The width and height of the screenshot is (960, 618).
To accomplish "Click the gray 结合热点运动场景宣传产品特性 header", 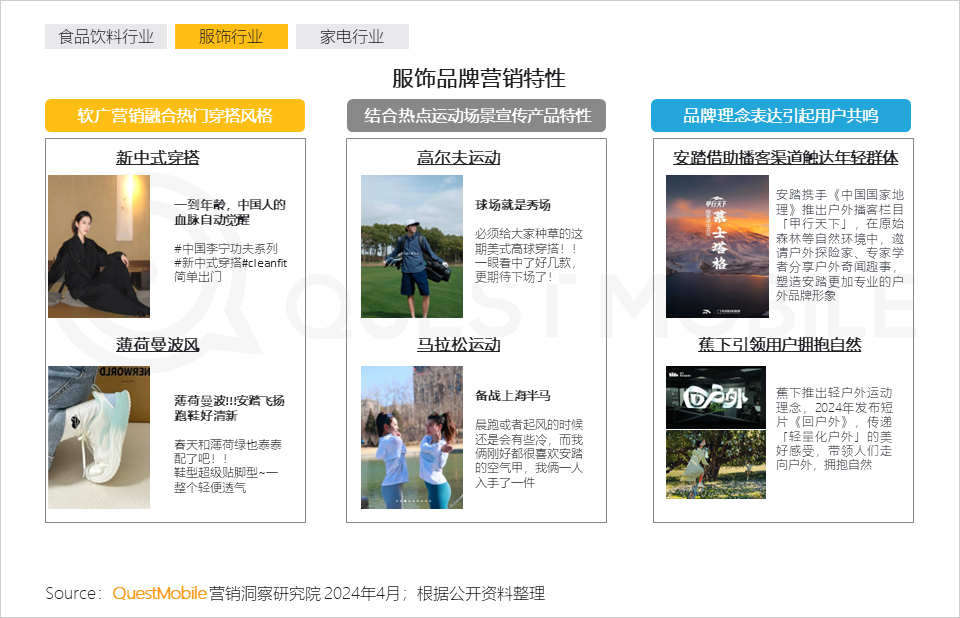I will click(477, 116).
